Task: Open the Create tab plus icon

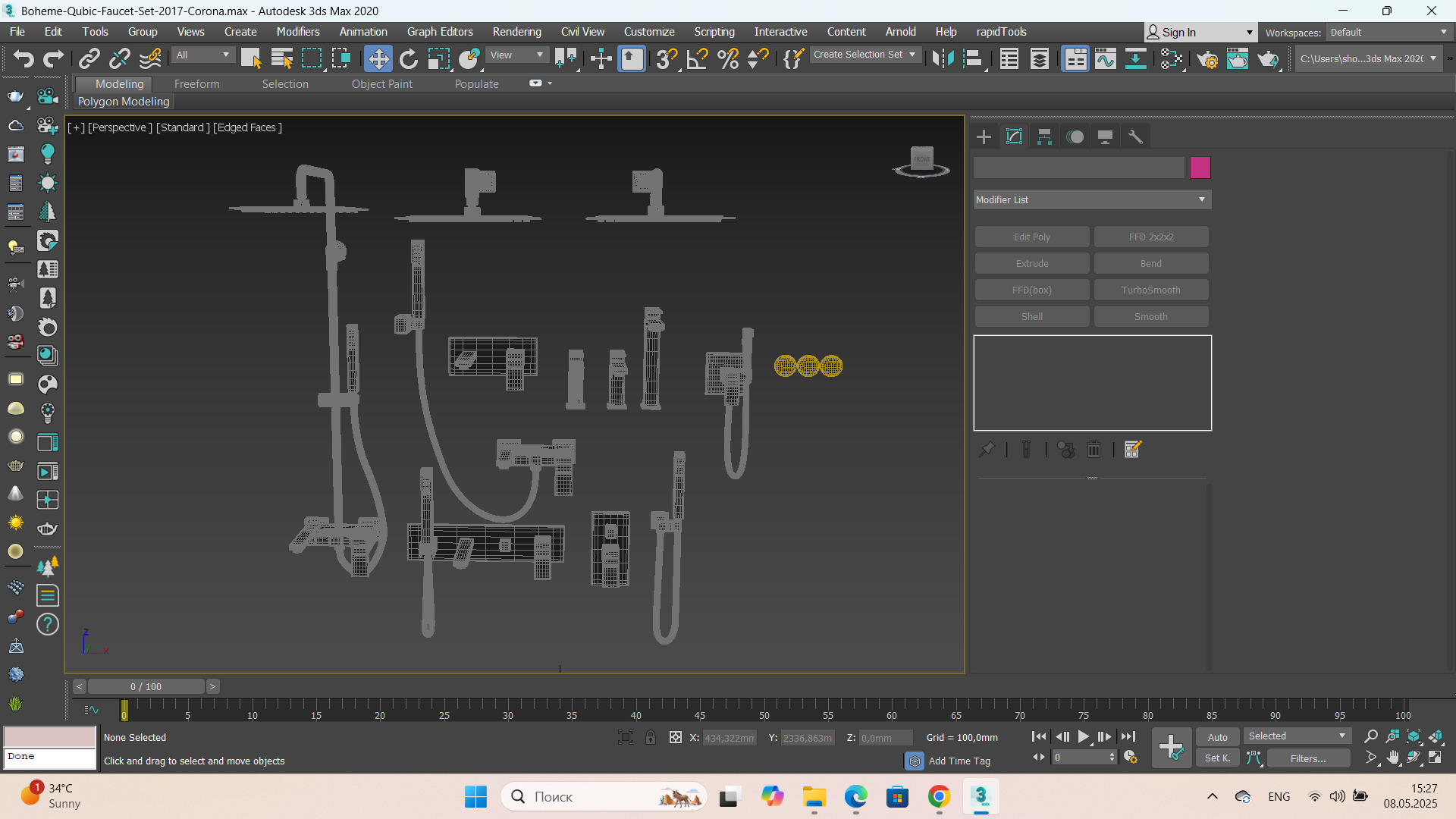Action: coord(984,136)
